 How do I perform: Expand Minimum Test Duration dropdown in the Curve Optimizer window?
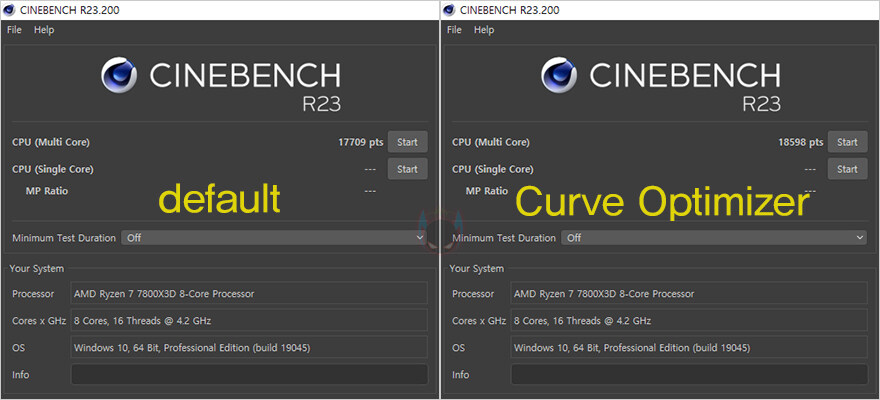click(x=714, y=238)
